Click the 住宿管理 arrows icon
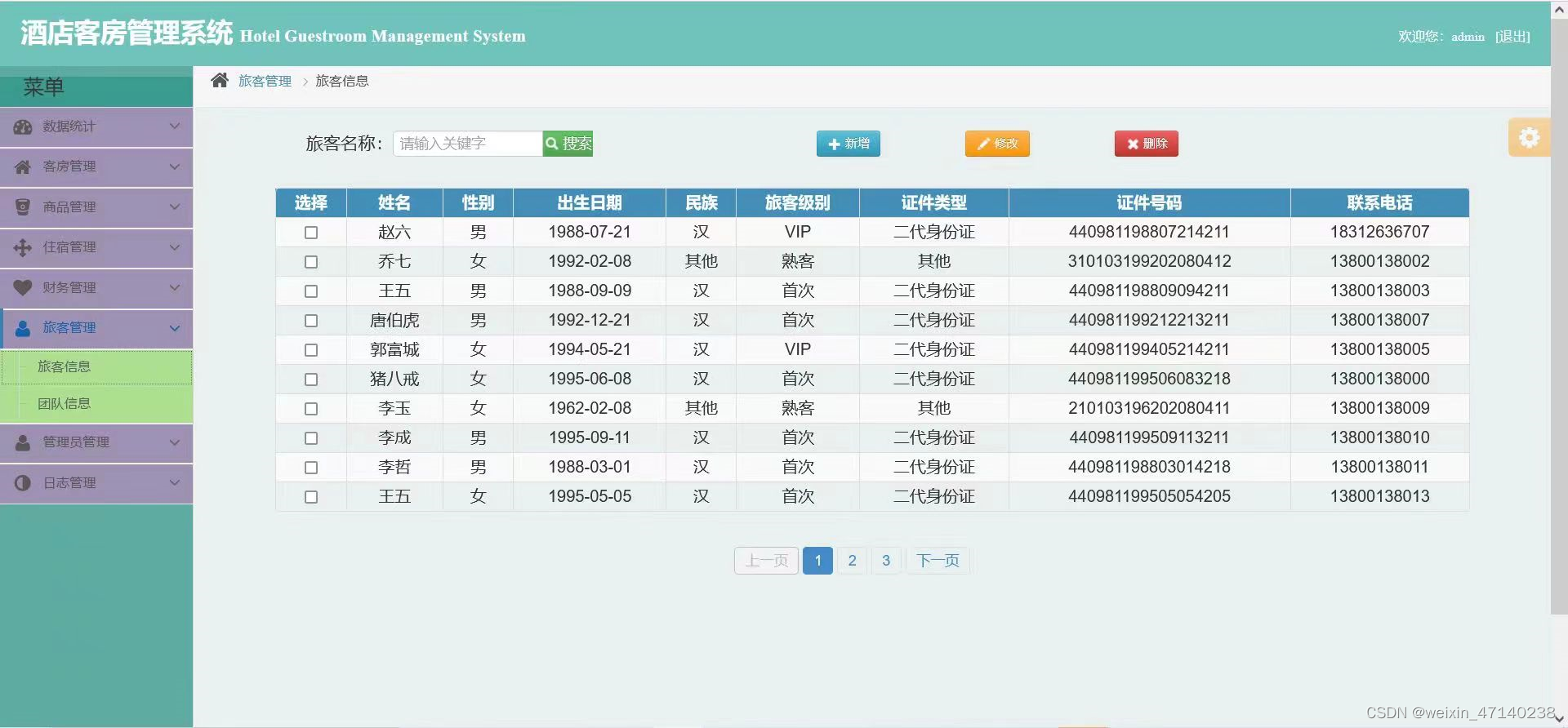The image size is (1568, 728). (x=23, y=247)
